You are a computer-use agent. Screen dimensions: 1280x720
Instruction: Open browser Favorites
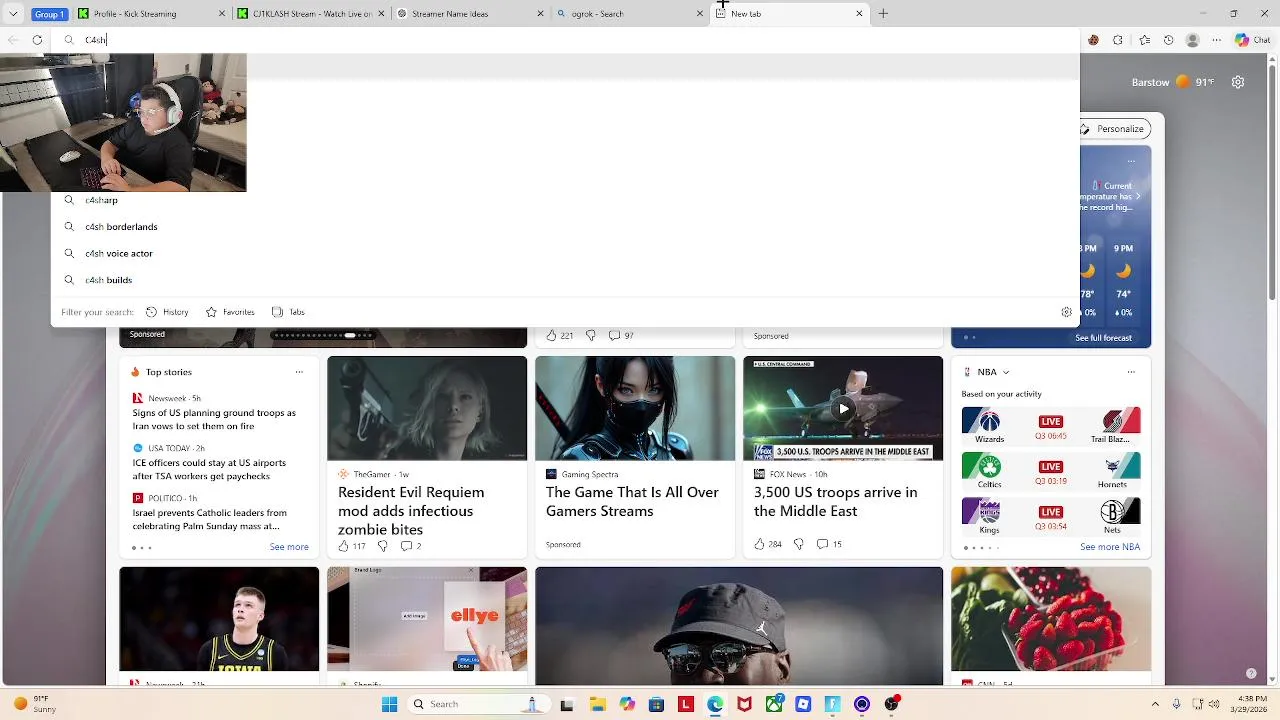(x=1144, y=40)
